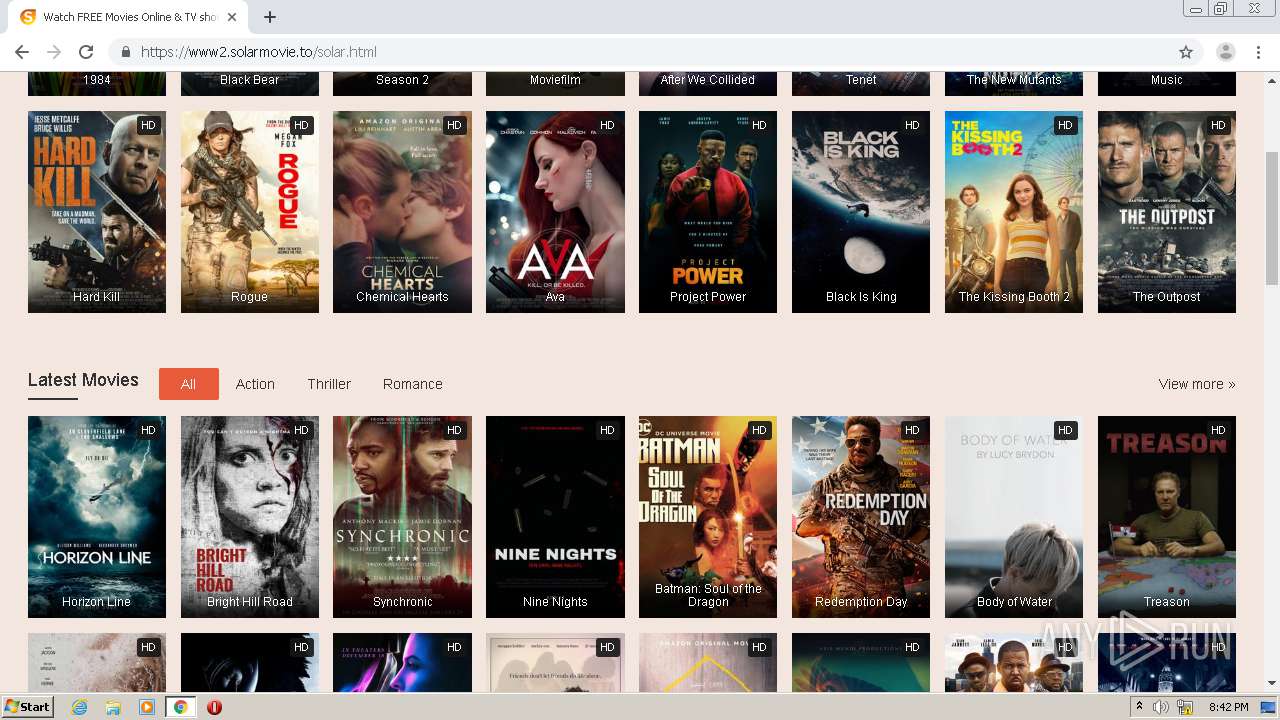Click the Tenet title link

point(861,80)
